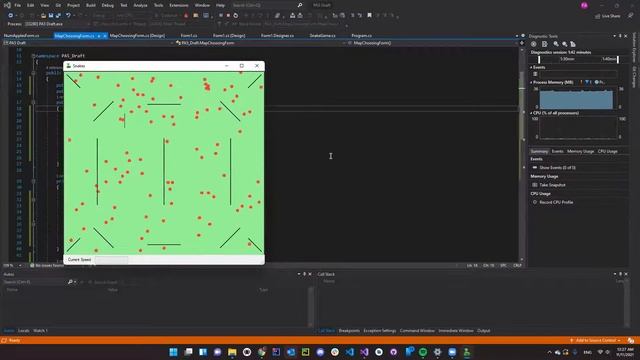
Task: Close the Diagnostic Tools panel
Action: click(x=626, y=36)
